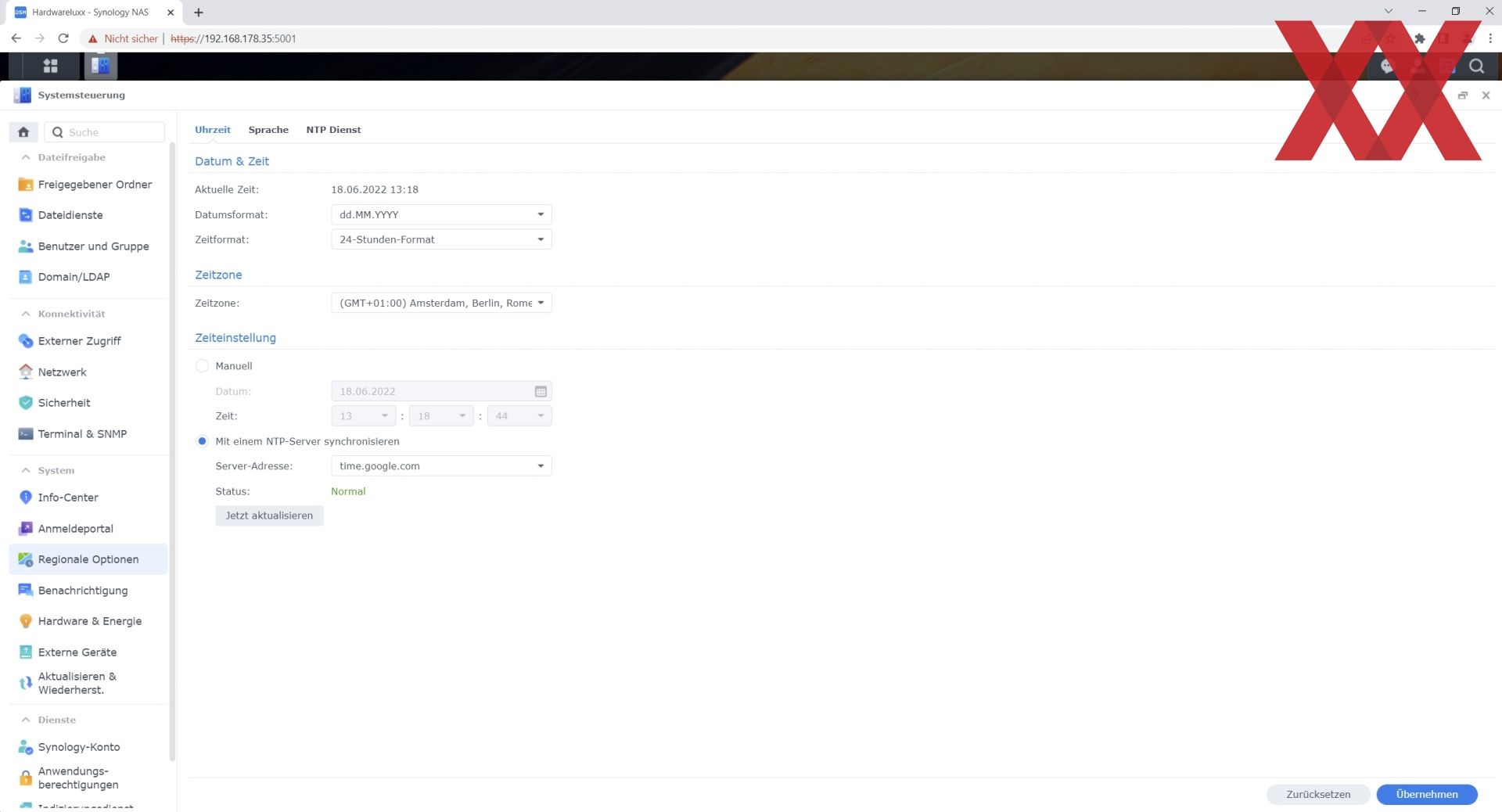Click the Übernehmen button
Image resolution: width=1502 pixels, height=812 pixels.
click(1427, 794)
